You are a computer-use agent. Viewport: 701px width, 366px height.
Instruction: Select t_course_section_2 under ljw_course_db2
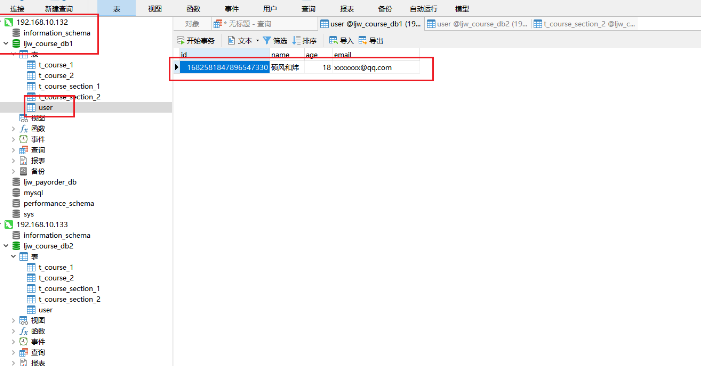[69, 299]
